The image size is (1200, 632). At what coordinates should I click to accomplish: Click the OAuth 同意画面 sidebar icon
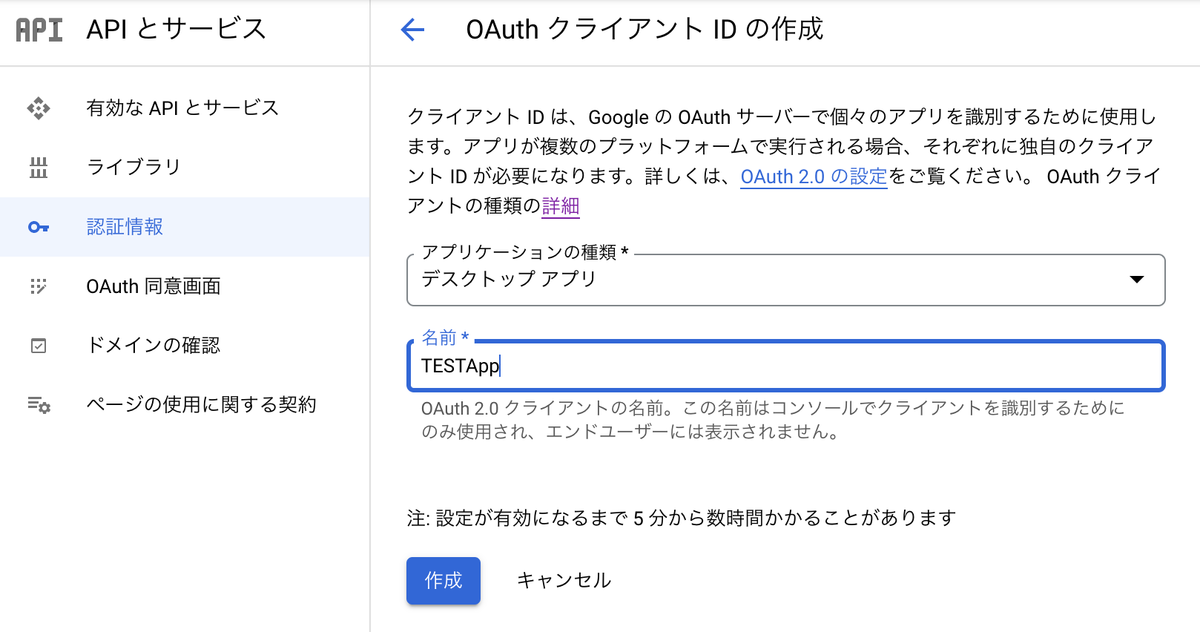pyautogui.click(x=38, y=286)
